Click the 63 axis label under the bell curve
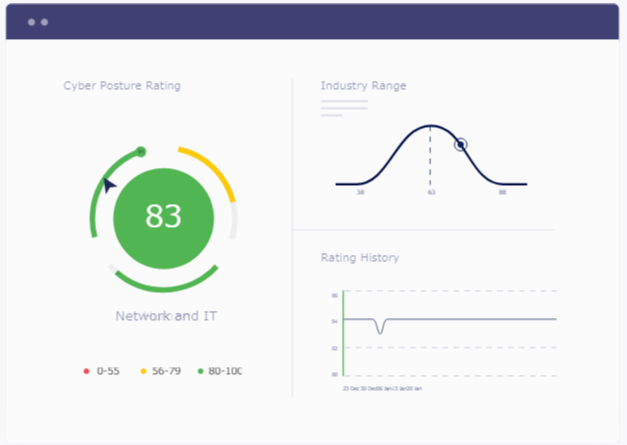The width and height of the screenshot is (627, 445). pos(431,192)
